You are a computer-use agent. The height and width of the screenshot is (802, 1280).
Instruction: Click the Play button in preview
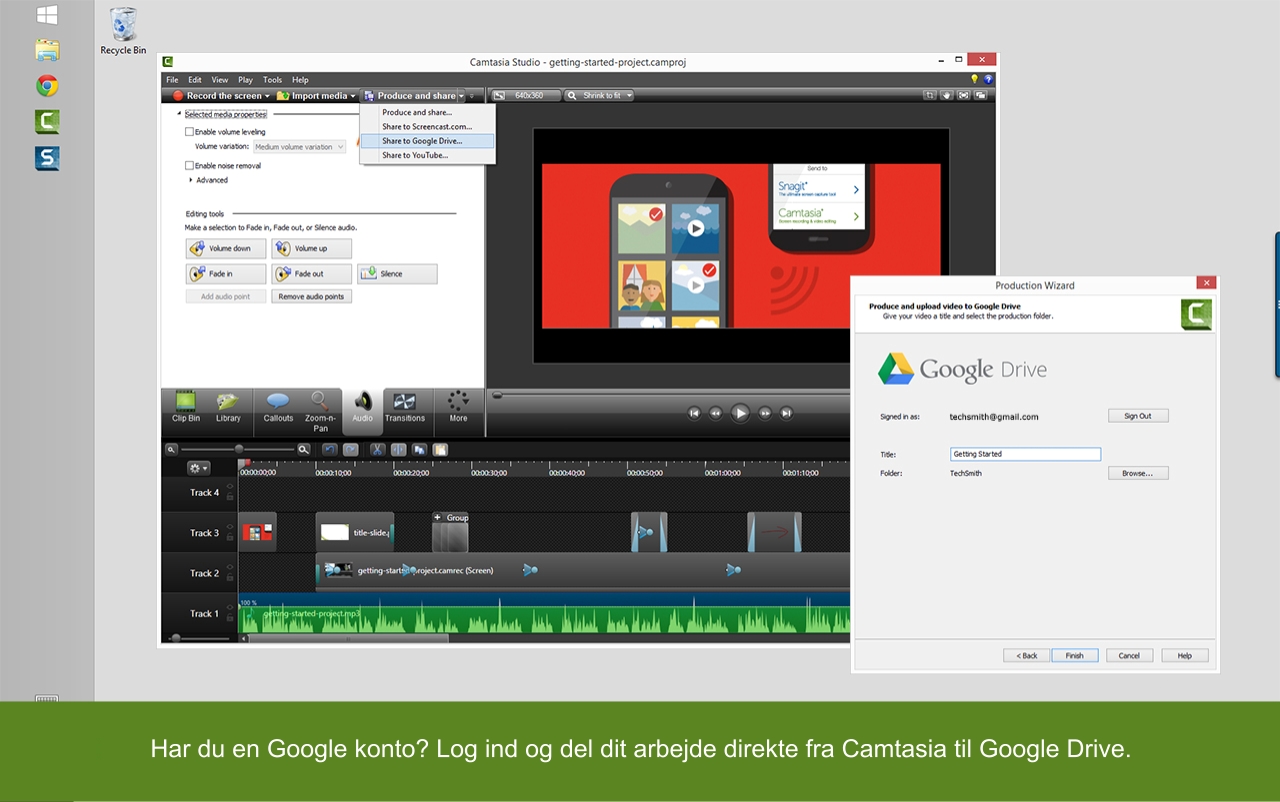pos(740,412)
